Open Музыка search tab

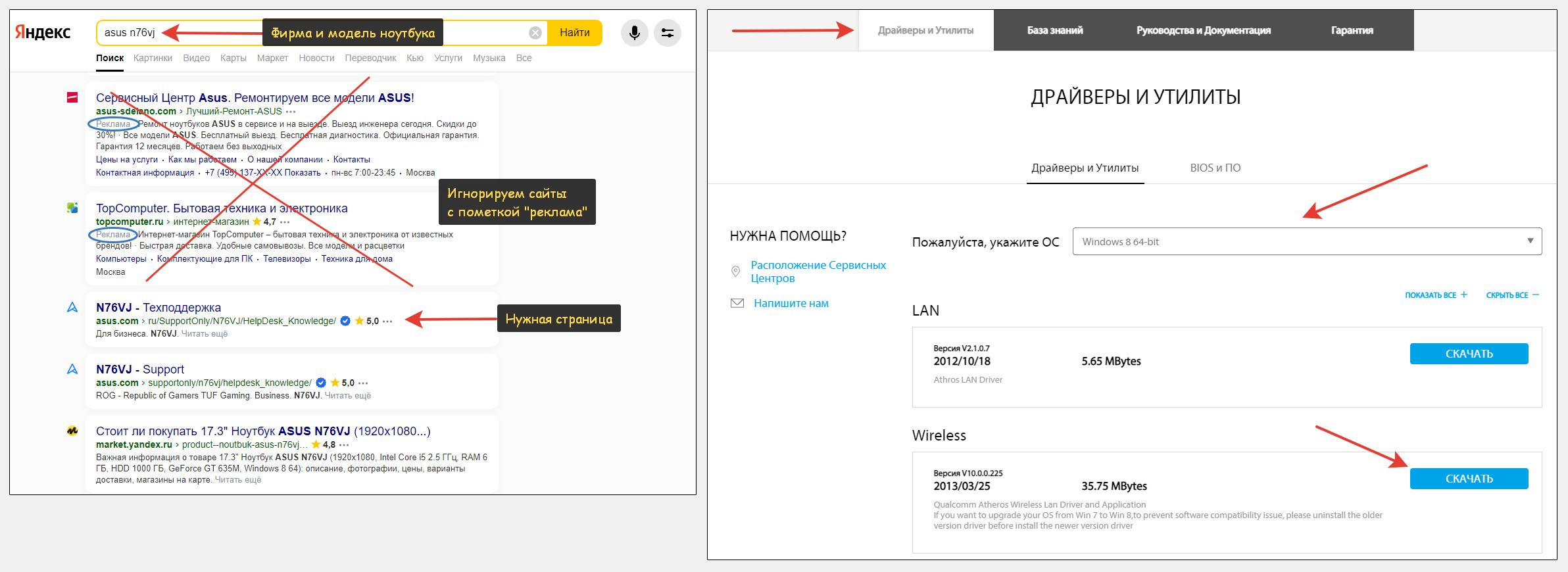coord(489,58)
